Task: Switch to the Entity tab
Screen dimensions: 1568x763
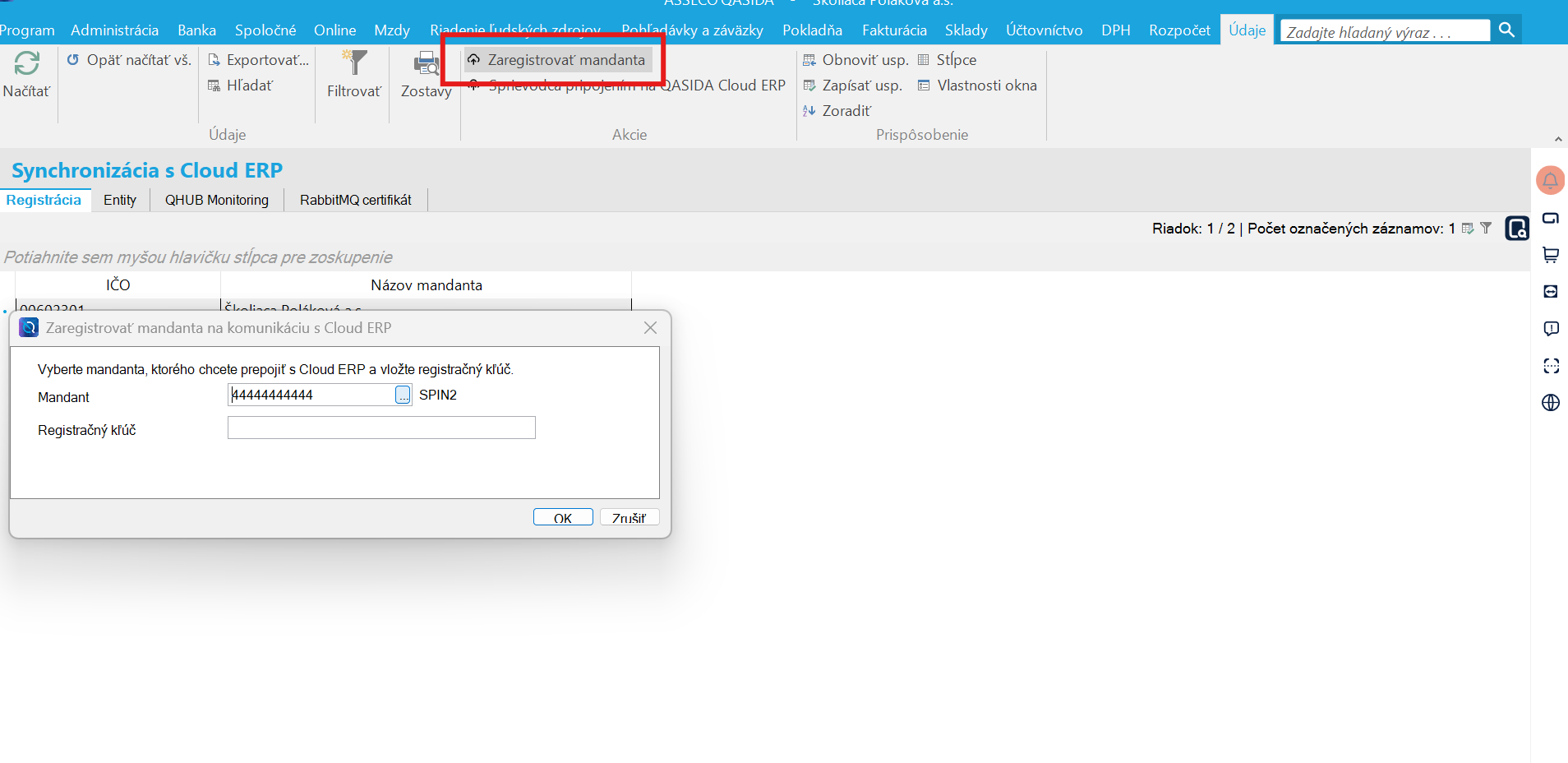Action: [120, 200]
